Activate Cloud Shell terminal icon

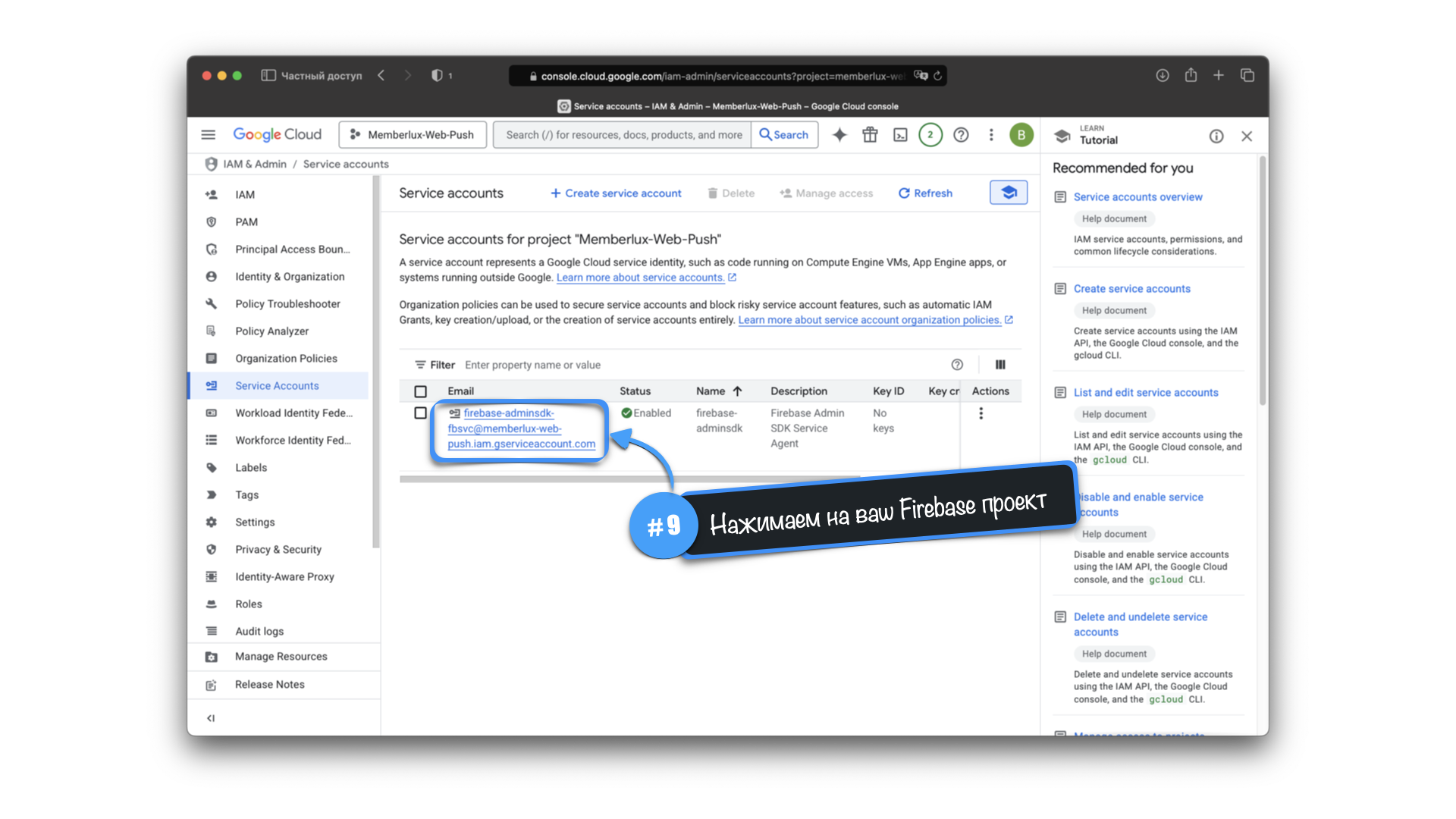point(900,135)
